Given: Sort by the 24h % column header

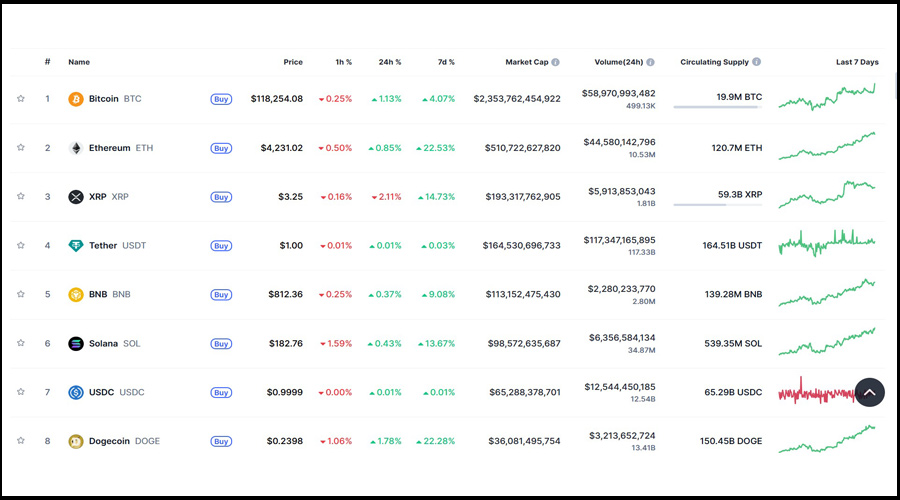Looking at the screenshot, I should tap(389, 62).
